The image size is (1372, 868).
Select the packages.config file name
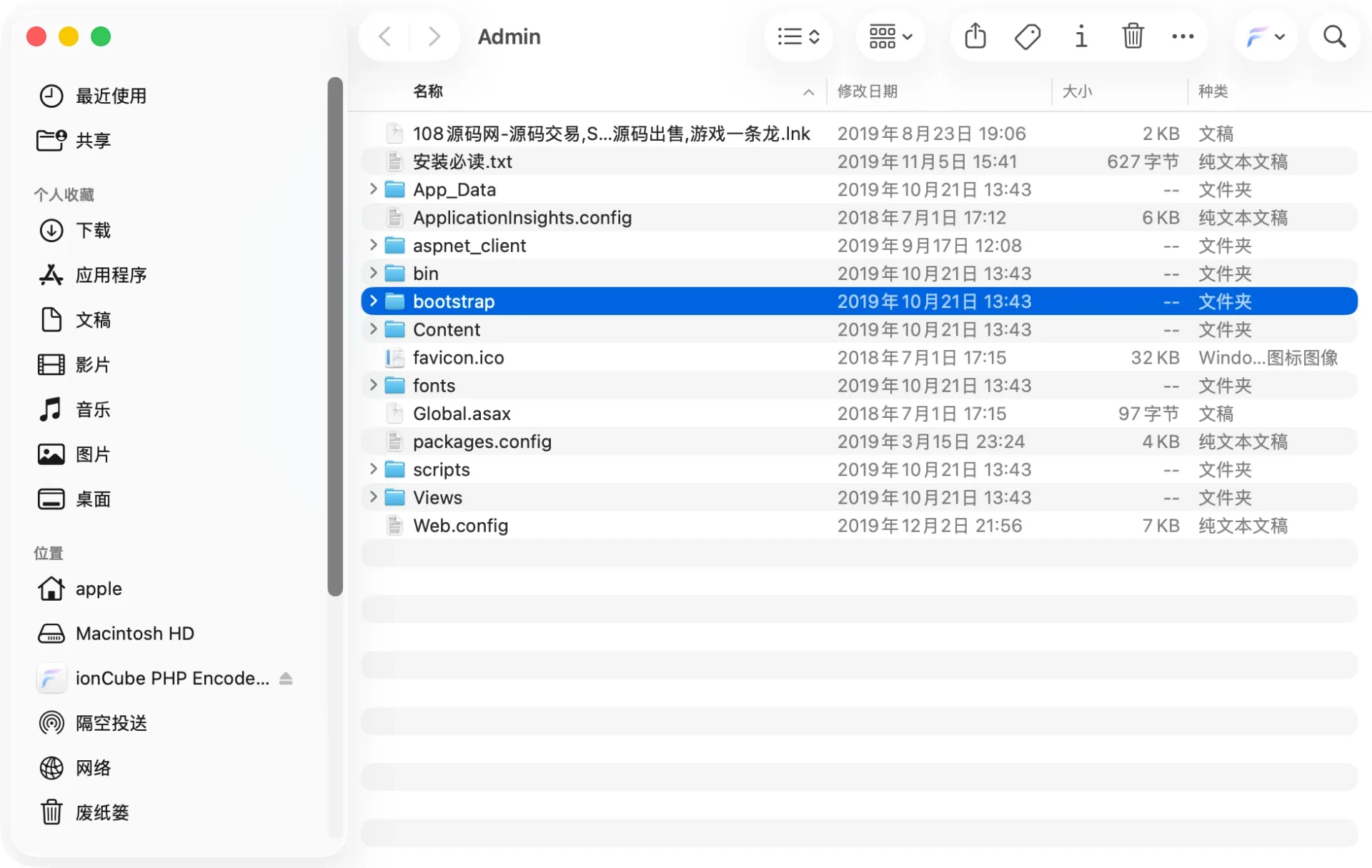tap(482, 442)
